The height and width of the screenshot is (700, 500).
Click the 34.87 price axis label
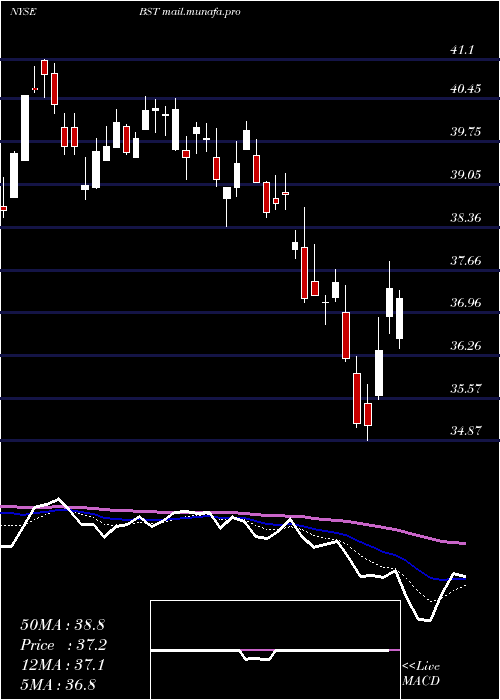click(465, 431)
